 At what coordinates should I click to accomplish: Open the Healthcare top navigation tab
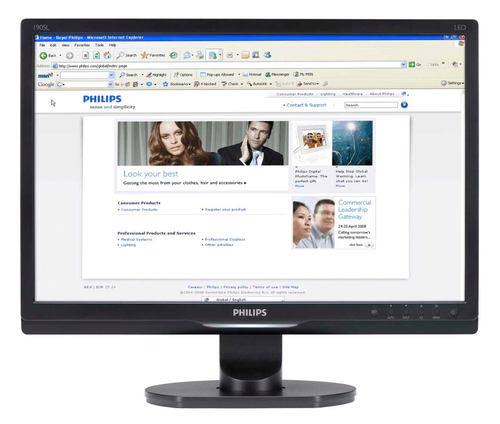click(x=352, y=94)
